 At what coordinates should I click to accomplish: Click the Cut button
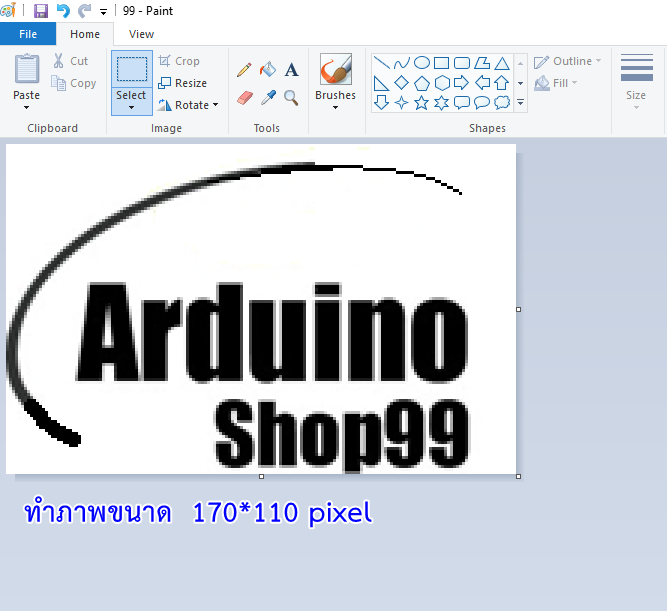coord(71,61)
